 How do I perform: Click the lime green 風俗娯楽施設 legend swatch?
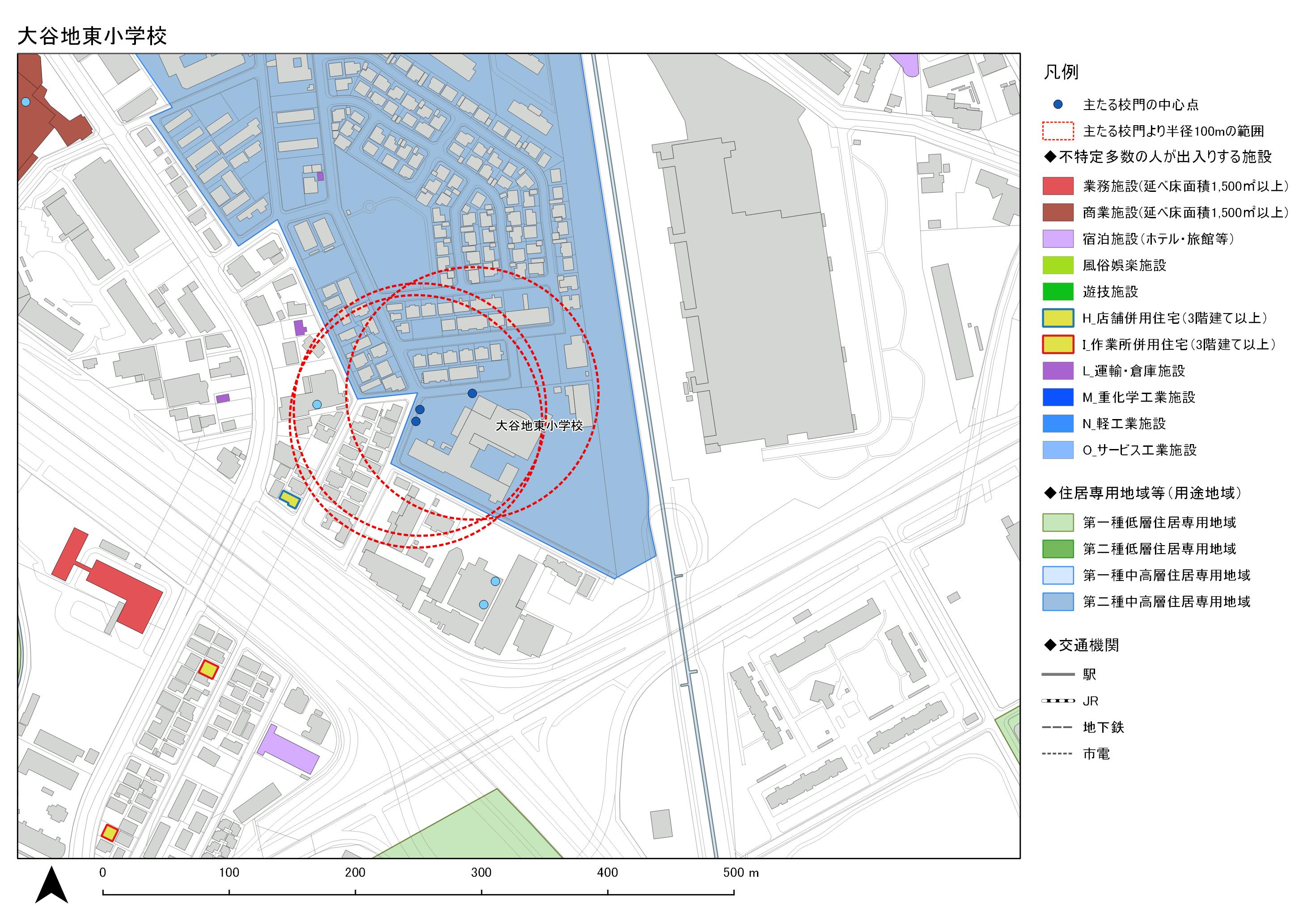pyautogui.click(x=1057, y=265)
